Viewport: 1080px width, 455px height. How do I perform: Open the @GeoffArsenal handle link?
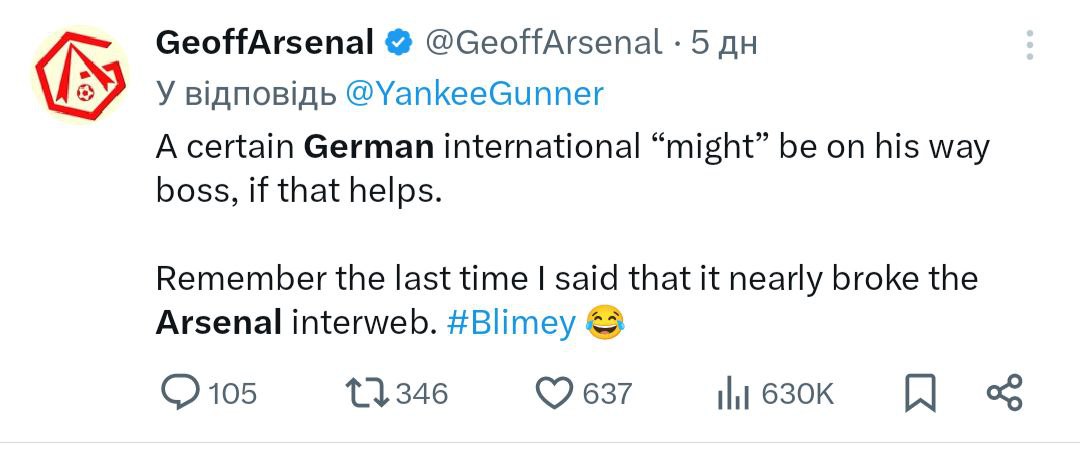(544, 42)
